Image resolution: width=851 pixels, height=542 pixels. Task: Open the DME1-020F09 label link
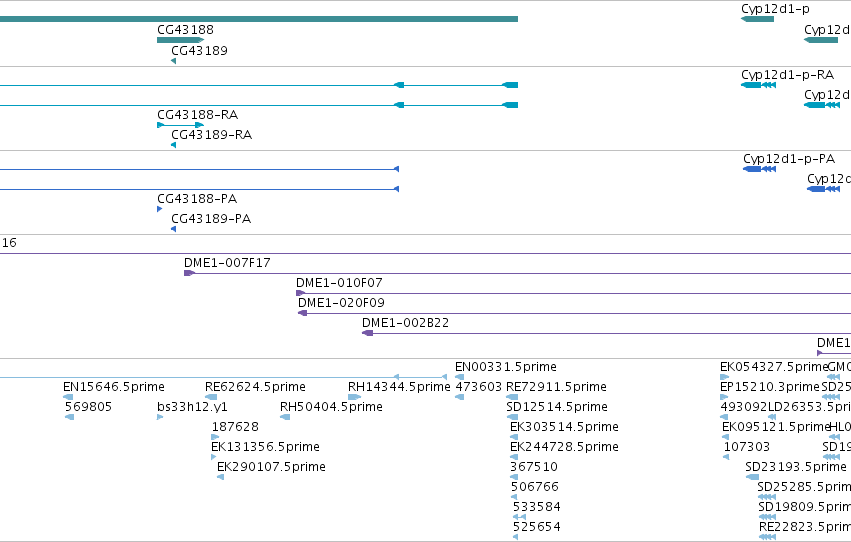(341, 303)
